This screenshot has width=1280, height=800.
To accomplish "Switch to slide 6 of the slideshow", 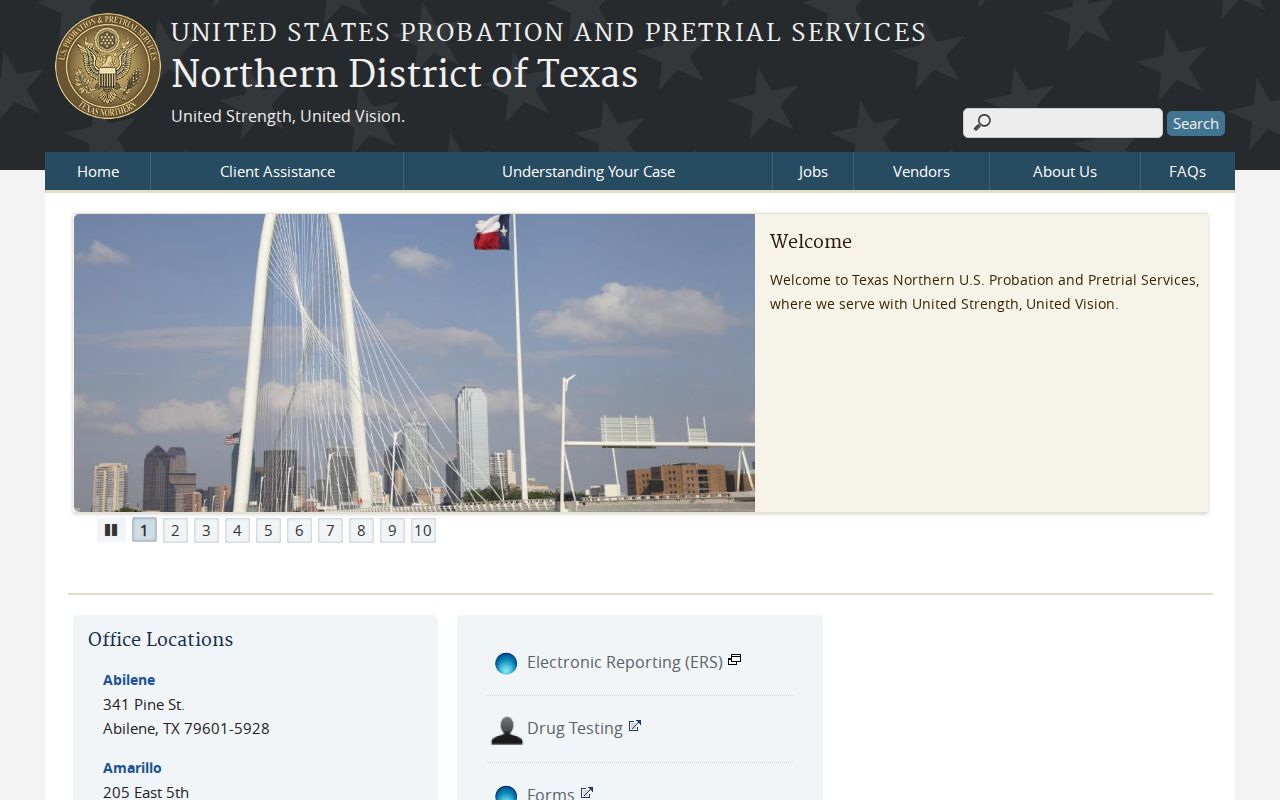I will click(x=299, y=530).
